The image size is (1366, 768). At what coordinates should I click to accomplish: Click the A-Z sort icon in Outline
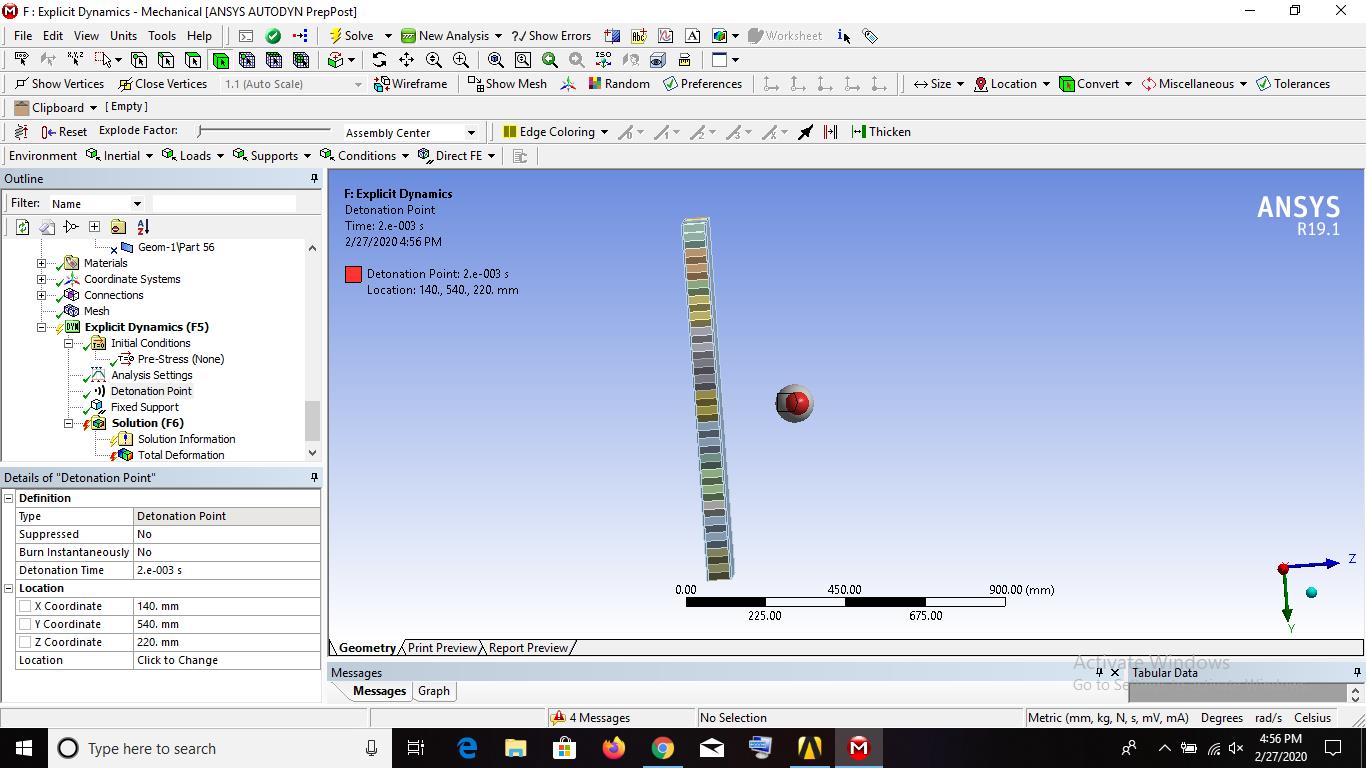[x=142, y=227]
